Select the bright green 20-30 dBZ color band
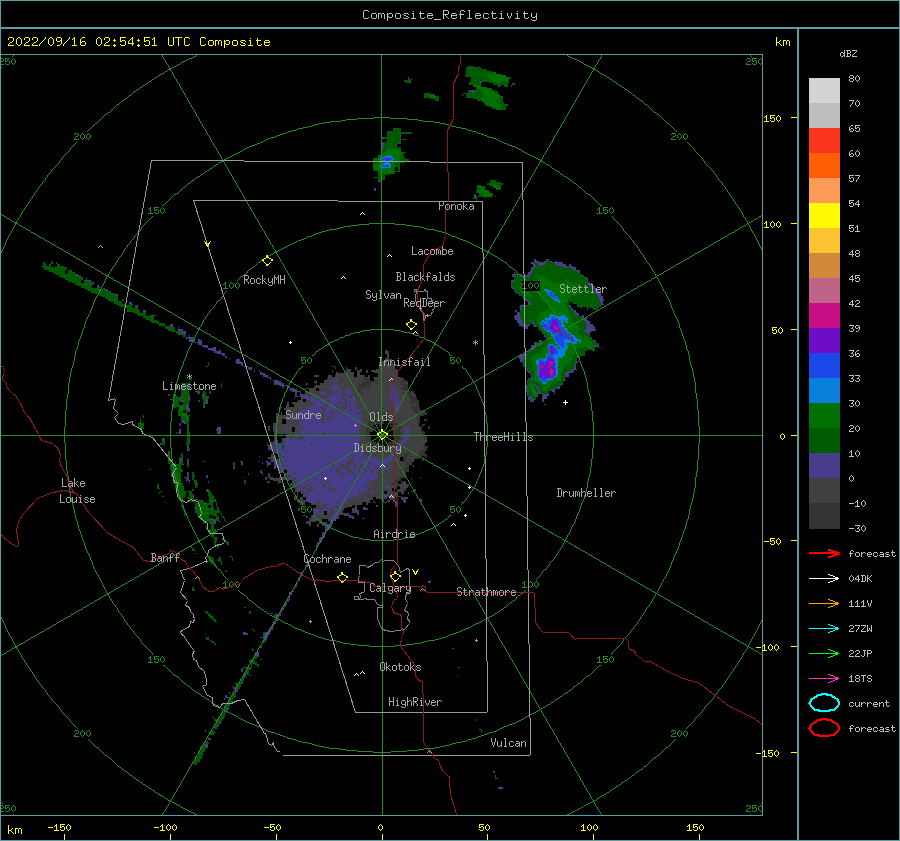The height and width of the screenshot is (841, 900). (824, 415)
